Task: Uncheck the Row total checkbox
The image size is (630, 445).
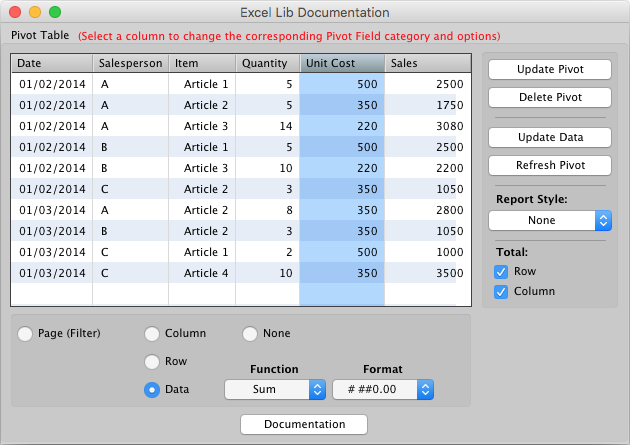Action: [502, 272]
